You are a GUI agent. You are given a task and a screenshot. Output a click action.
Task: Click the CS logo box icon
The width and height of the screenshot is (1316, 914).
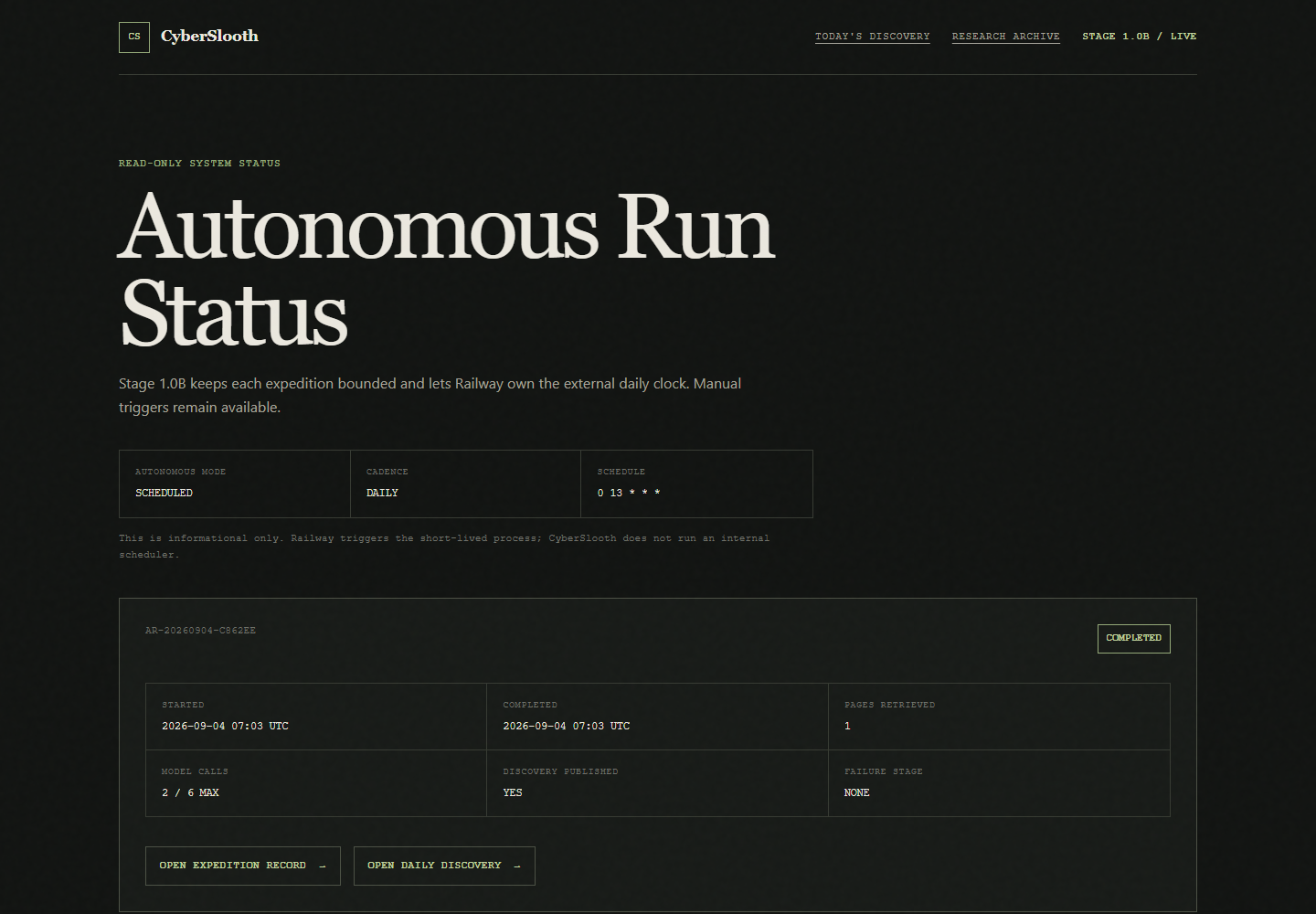134,37
